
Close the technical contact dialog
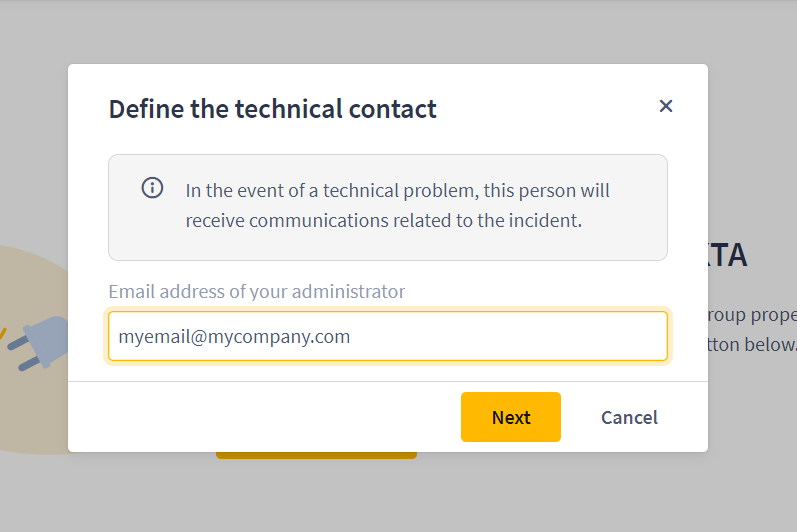(665, 106)
